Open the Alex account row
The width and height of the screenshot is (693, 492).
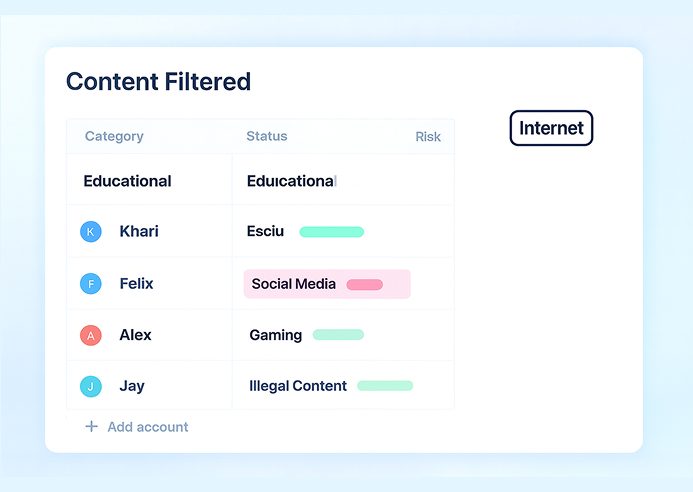pos(135,336)
